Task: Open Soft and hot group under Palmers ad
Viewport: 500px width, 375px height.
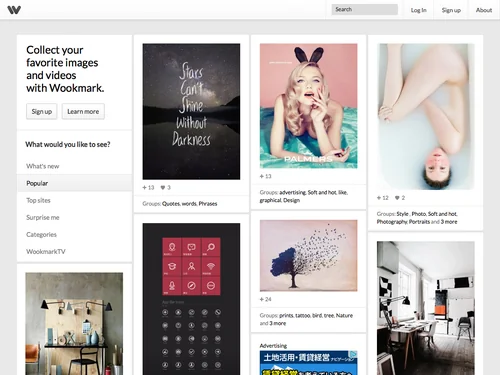Action: click(322, 192)
